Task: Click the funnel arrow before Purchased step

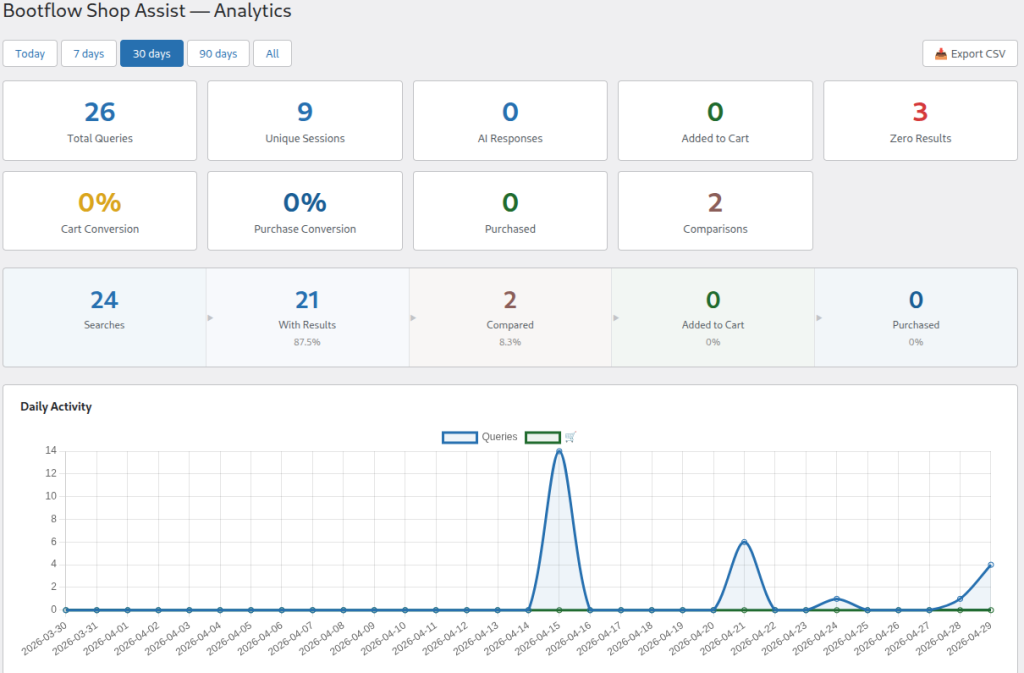Action: point(819,318)
